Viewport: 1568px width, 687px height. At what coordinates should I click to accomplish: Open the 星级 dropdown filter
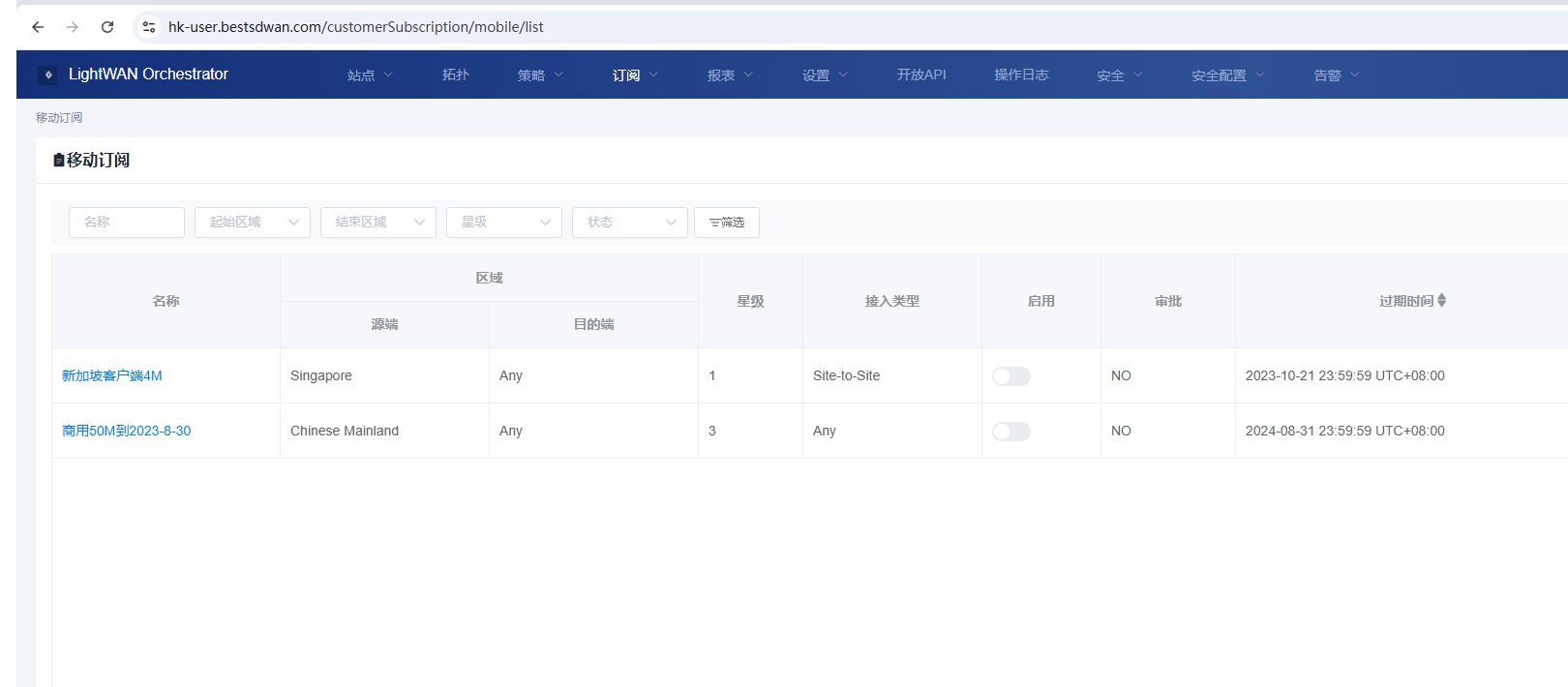pyautogui.click(x=503, y=223)
